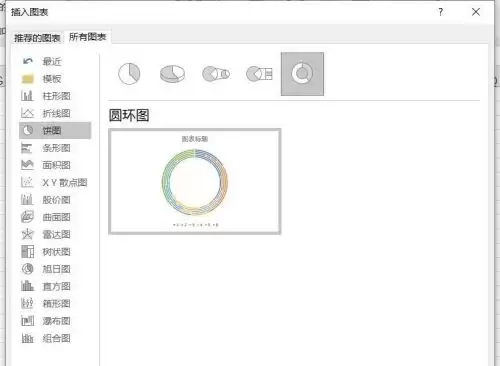Select the basic pie chart subtype icon
This screenshot has width=500, height=366.
point(129,74)
